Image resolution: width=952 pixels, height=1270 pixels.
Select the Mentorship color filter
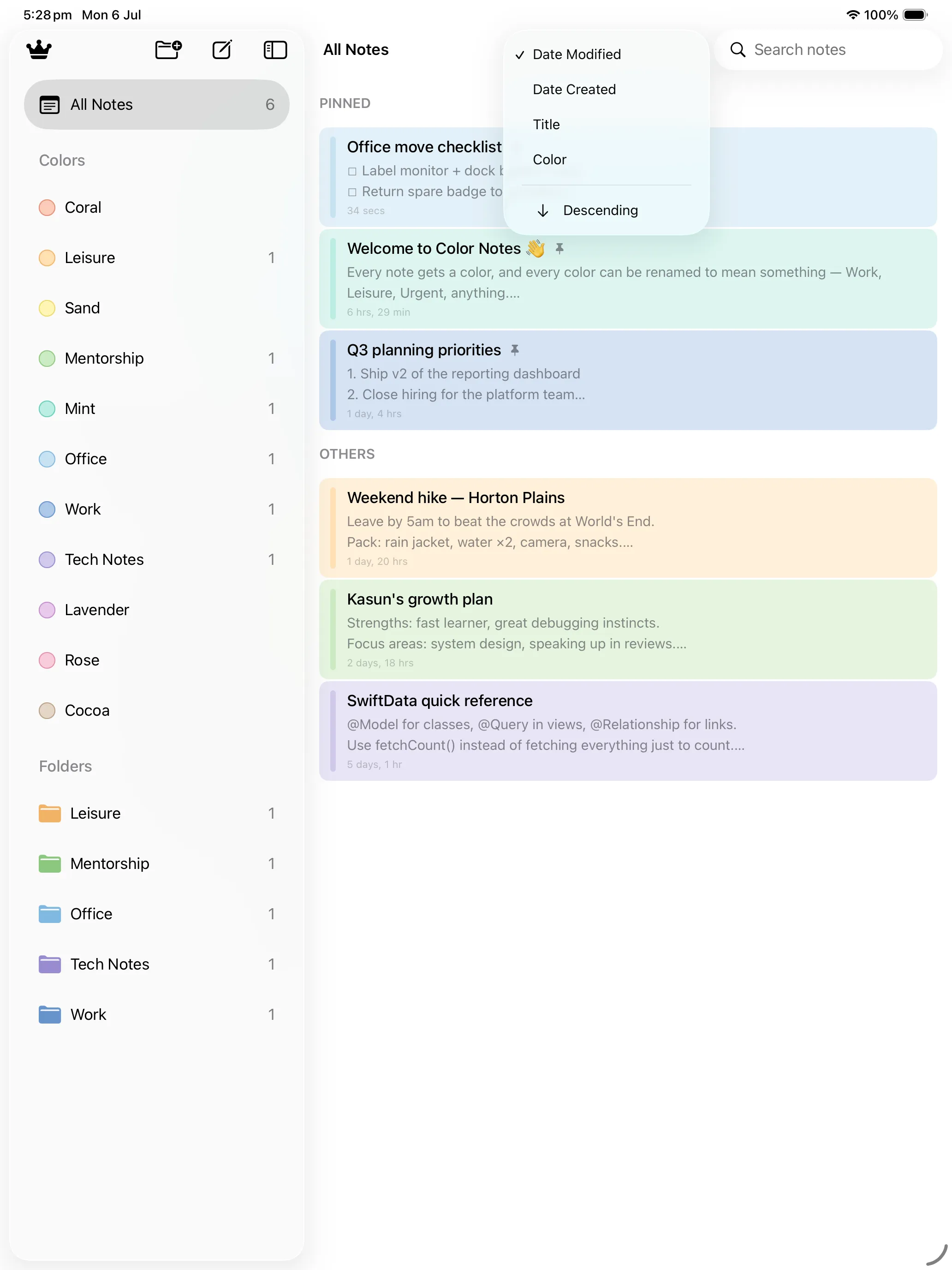point(157,358)
